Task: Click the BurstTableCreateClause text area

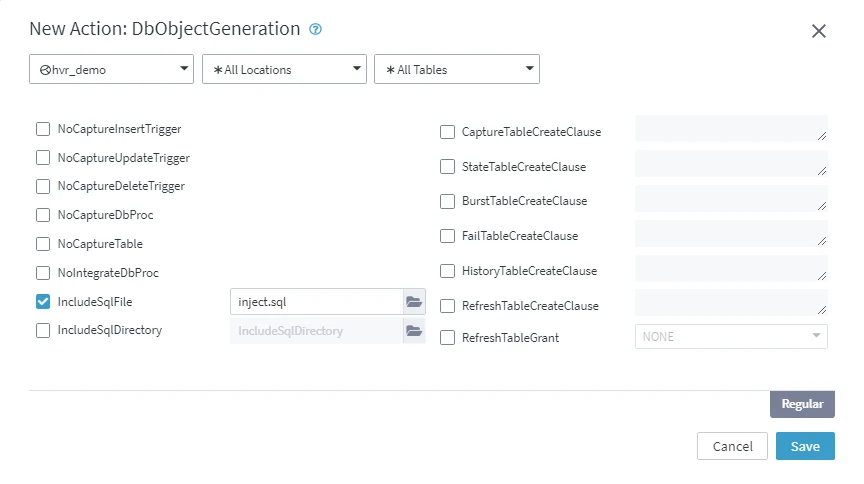Action: pos(731,198)
